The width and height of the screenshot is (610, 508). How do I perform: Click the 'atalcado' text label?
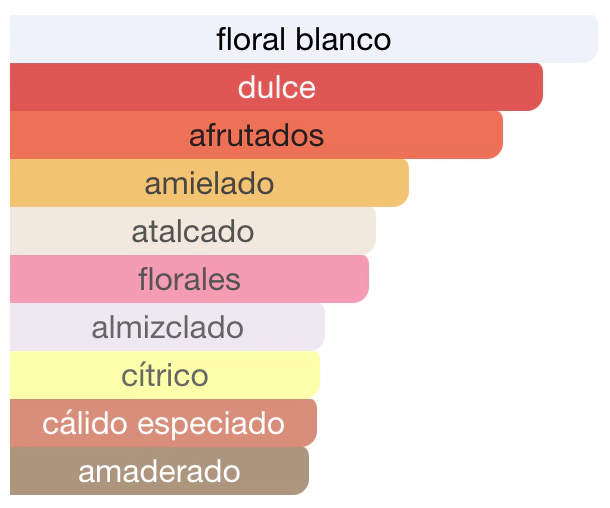pos(193,231)
